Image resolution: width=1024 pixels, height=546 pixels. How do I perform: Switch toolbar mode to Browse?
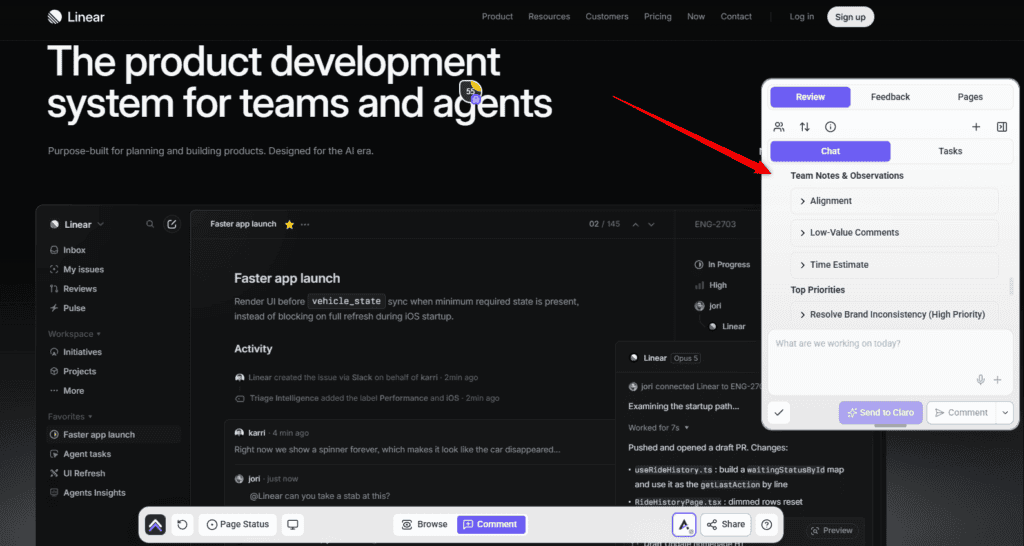click(x=425, y=524)
